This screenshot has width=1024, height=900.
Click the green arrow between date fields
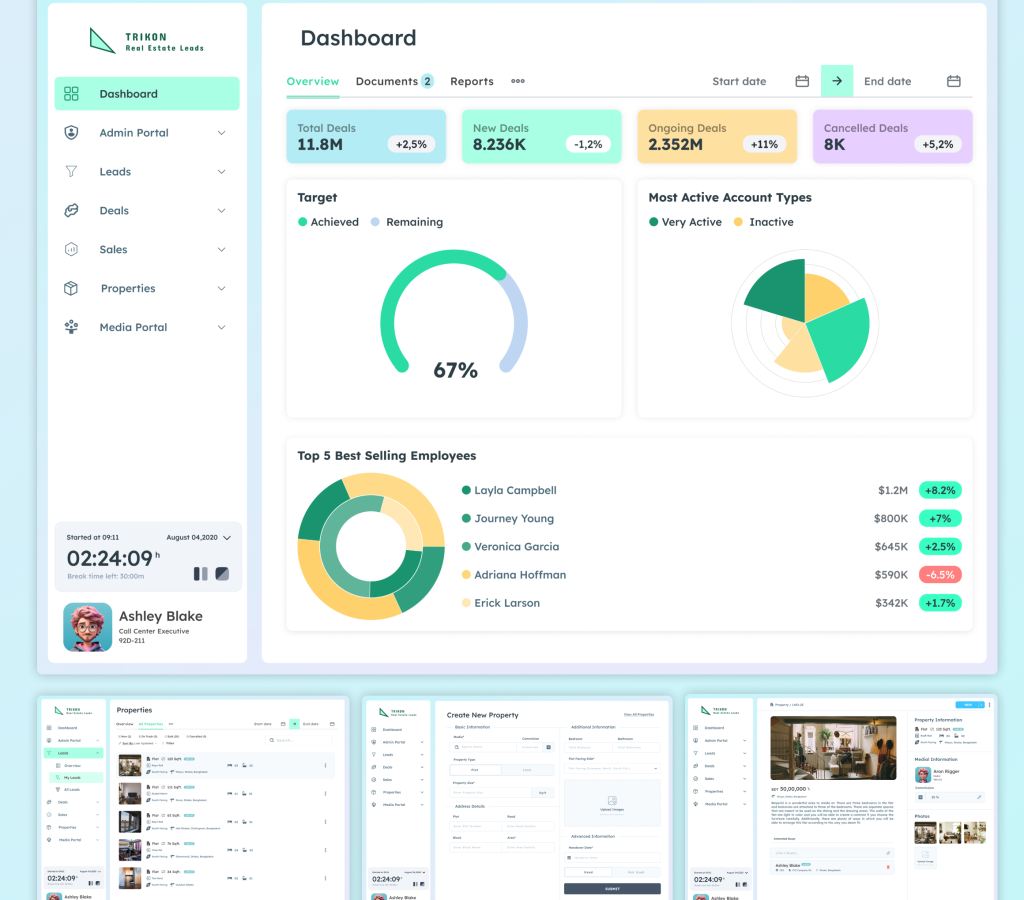pos(837,81)
